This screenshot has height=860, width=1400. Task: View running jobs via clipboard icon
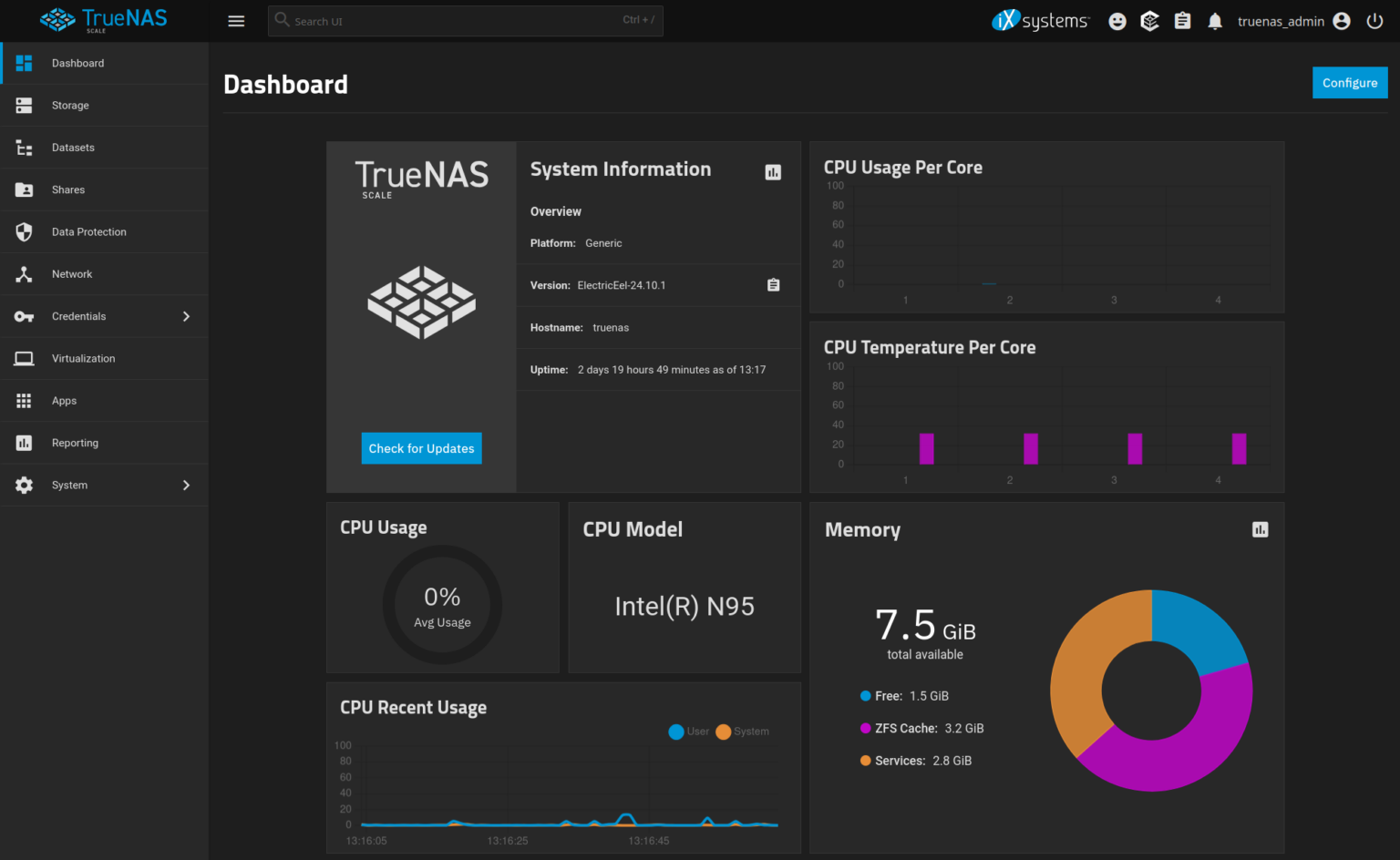pyautogui.click(x=1182, y=20)
